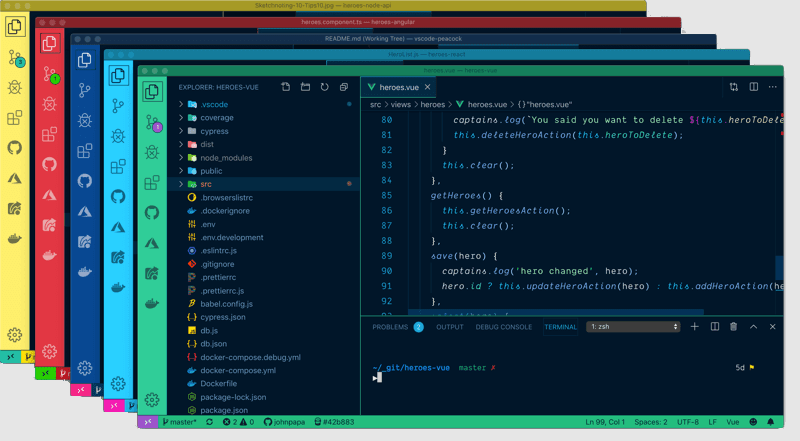Viewport: 800px width, 441px height.
Task: Switch to the DEBUG CONSOLE tab
Action: [503, 327]
